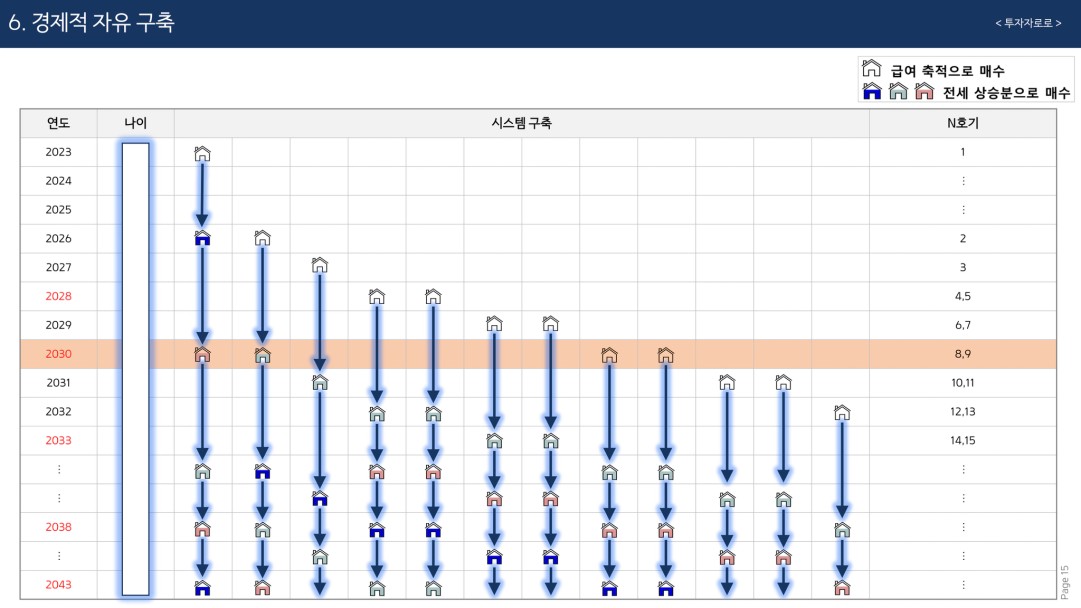The width and height of the screenshot is (1081, 608).
Task: Click the red year cell '2043'
Action: (x=59, y=585)
